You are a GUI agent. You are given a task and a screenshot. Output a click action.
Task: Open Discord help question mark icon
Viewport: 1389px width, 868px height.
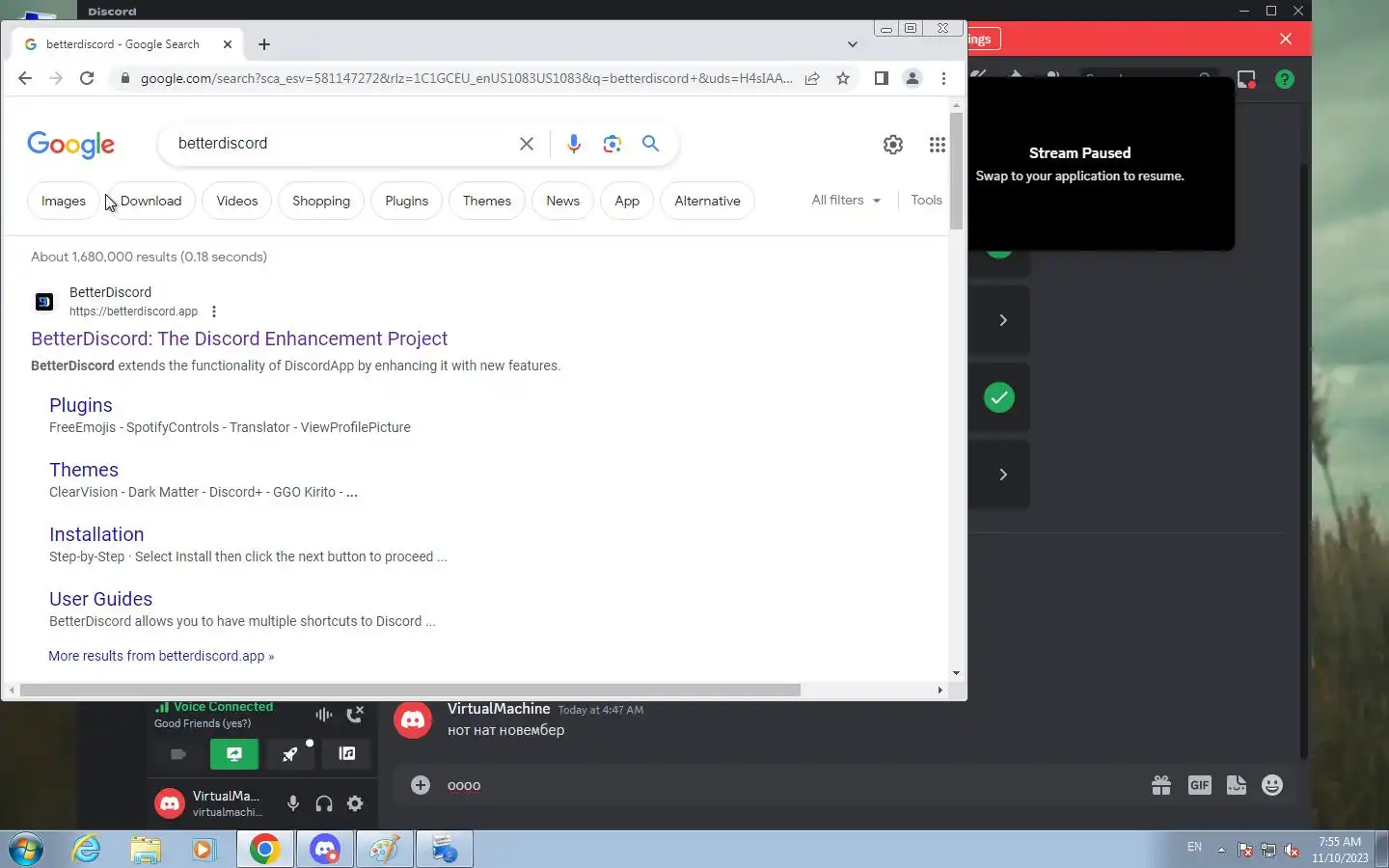coord(1285,79)
